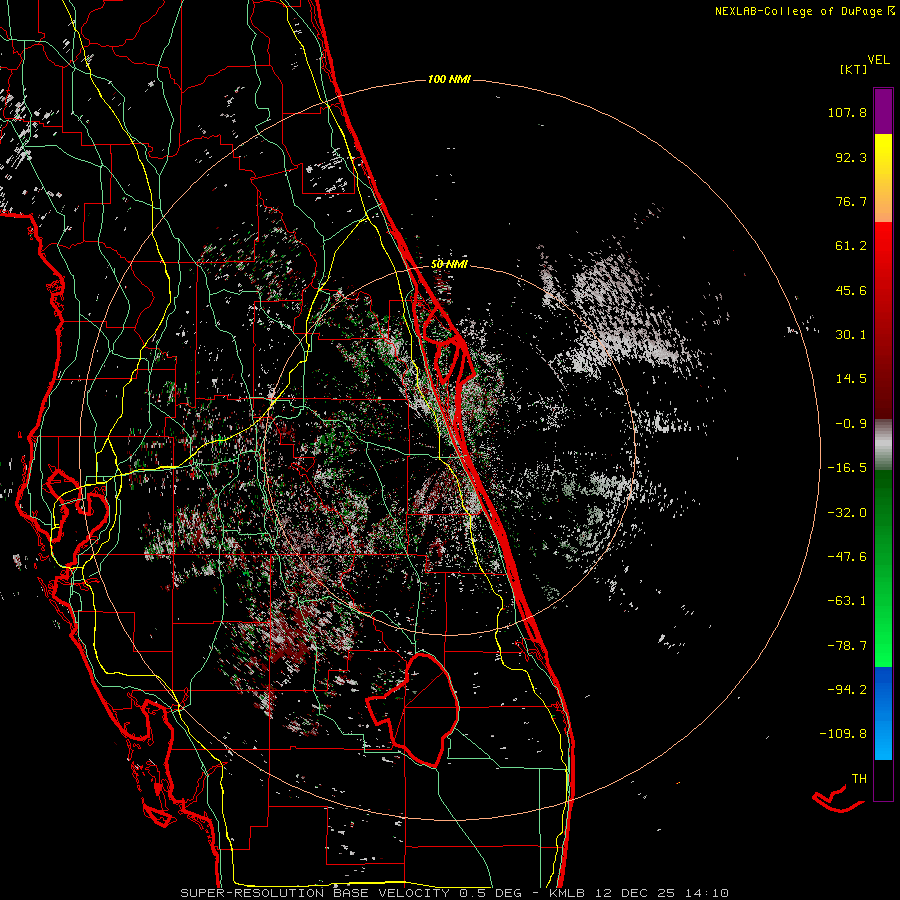Click the -32.0 velocity scale value
900x900 pixels.
coord(847,513)
